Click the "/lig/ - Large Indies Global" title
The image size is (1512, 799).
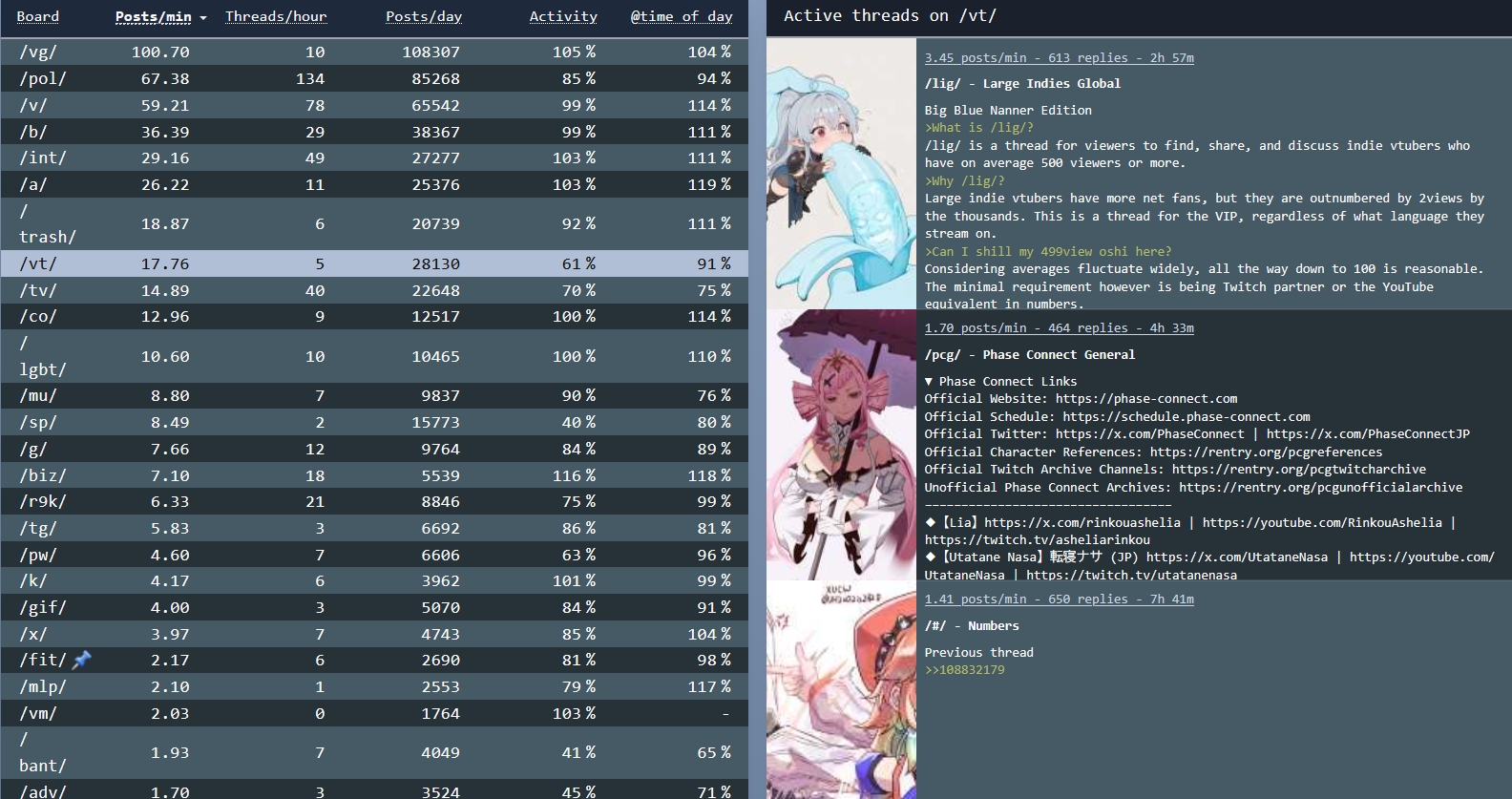(x=1022, y=84)
